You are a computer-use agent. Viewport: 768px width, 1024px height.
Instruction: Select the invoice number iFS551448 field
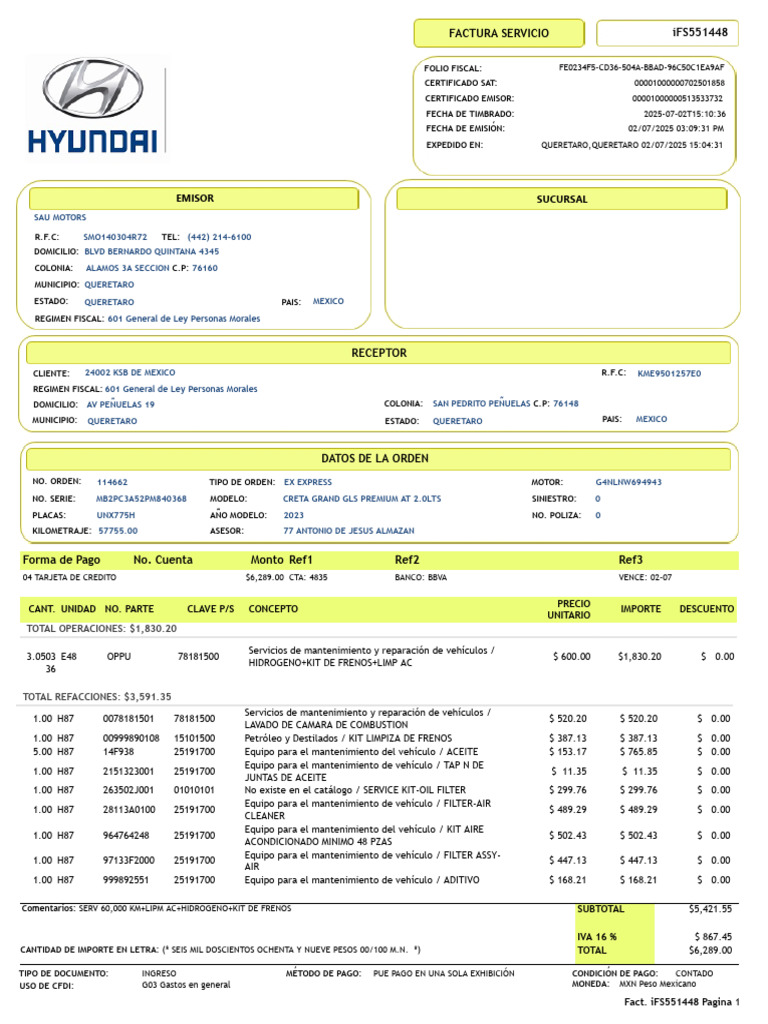667,33
